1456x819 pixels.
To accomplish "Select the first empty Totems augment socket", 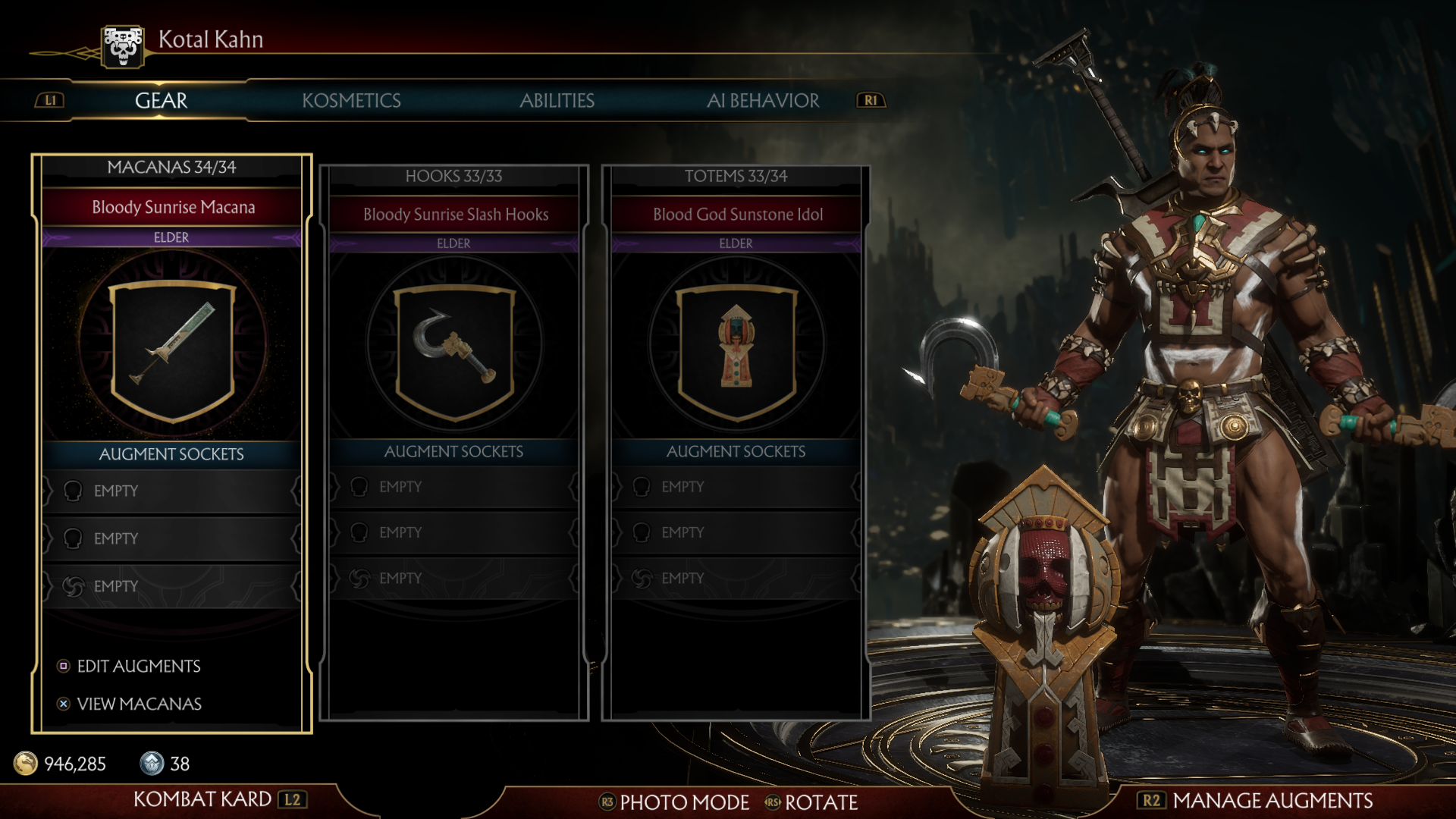I will click(x=736, y=487).
